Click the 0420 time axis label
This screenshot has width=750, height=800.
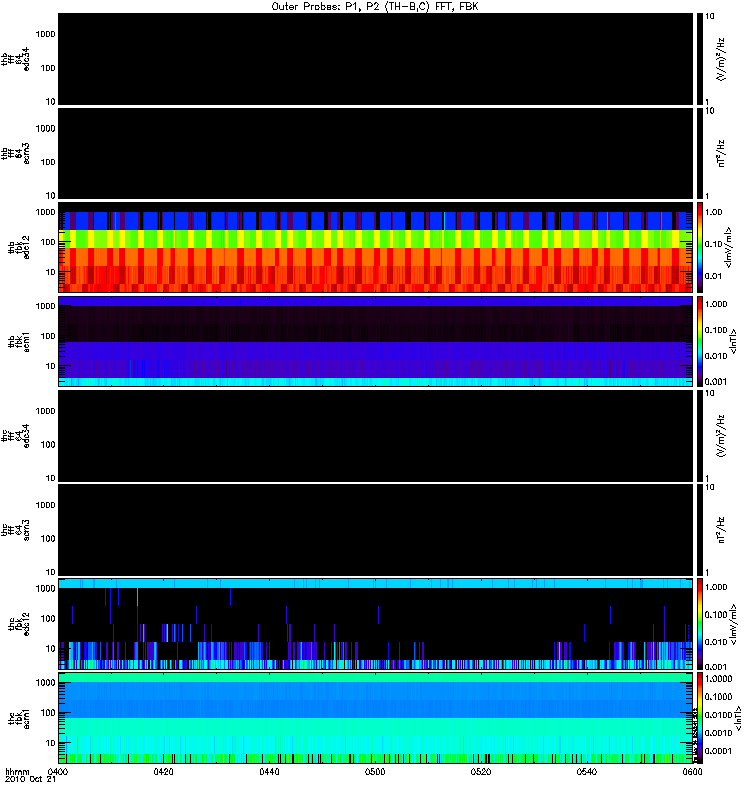pos(163,771)
